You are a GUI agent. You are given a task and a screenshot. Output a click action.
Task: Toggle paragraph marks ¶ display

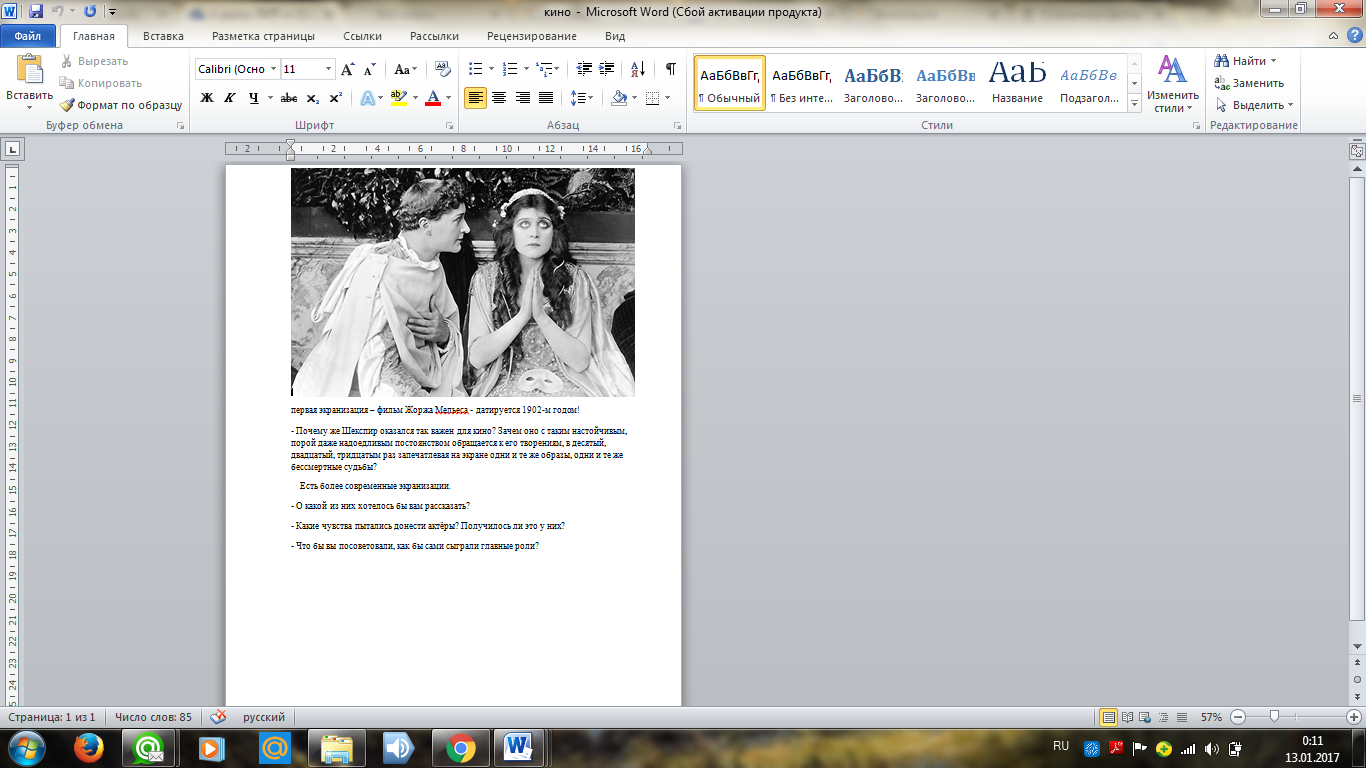(x=670, y=70)
